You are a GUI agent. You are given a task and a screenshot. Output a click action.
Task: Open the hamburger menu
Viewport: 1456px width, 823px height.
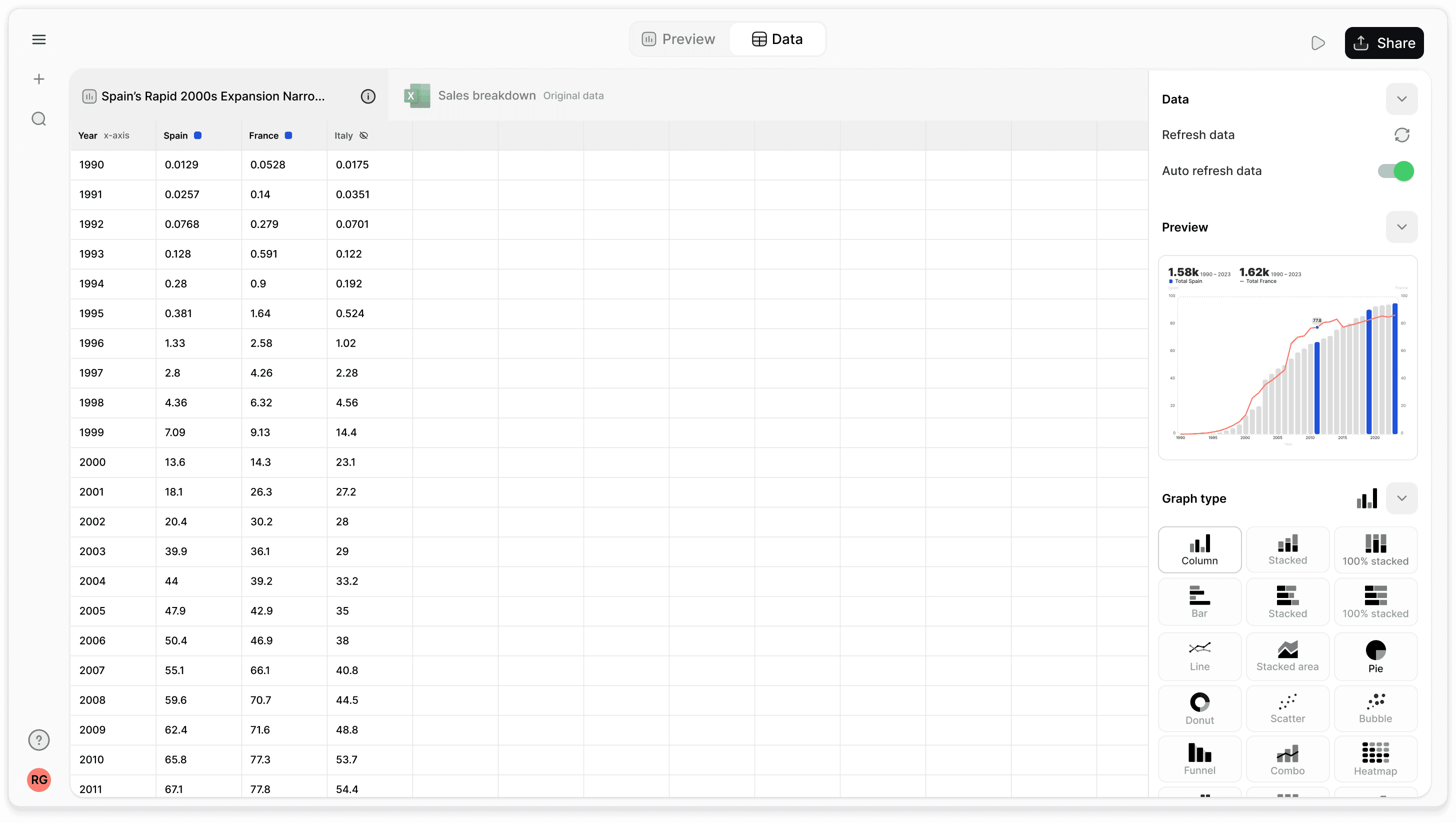[39, 39]
